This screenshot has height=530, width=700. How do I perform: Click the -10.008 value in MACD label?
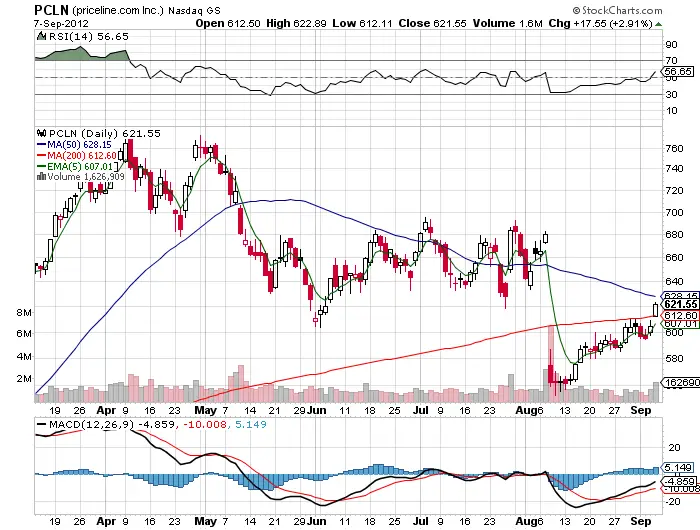coord(204,424)
